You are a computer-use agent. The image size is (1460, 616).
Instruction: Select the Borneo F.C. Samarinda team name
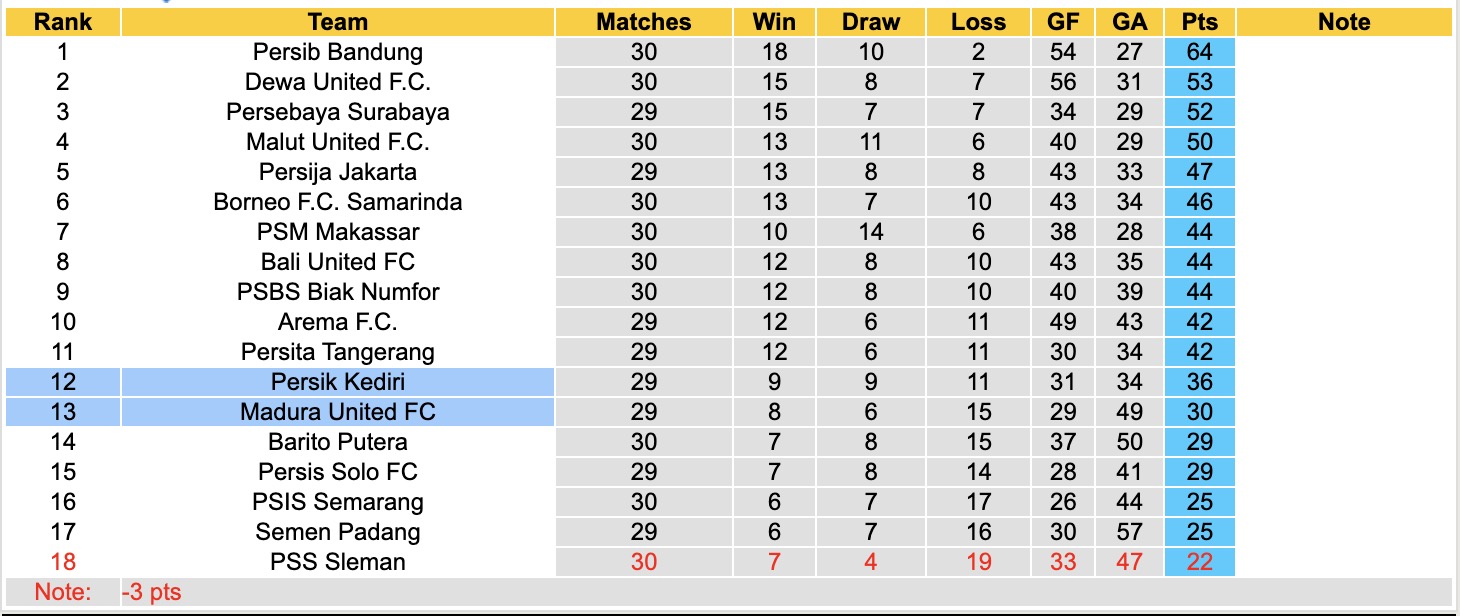coord(338,202)
